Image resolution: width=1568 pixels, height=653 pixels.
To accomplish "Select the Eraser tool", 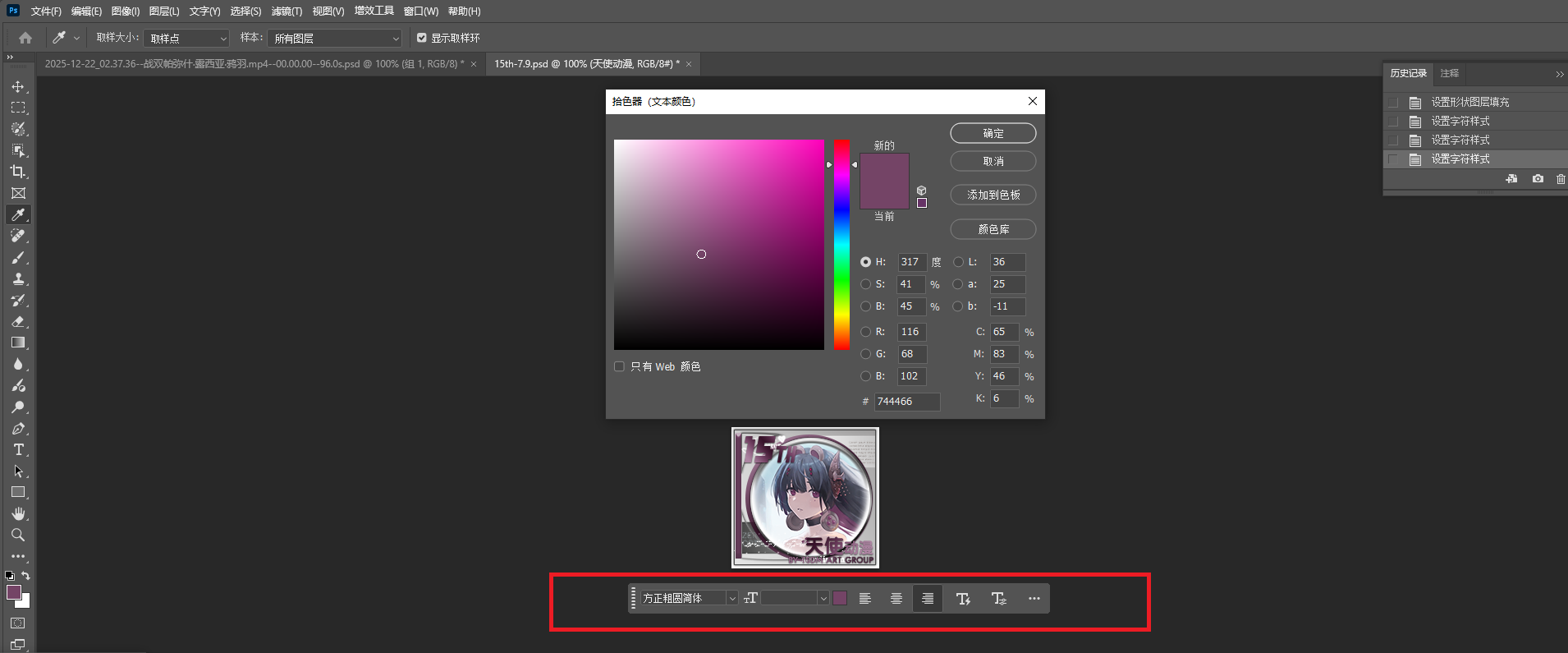I will point(18,321).
